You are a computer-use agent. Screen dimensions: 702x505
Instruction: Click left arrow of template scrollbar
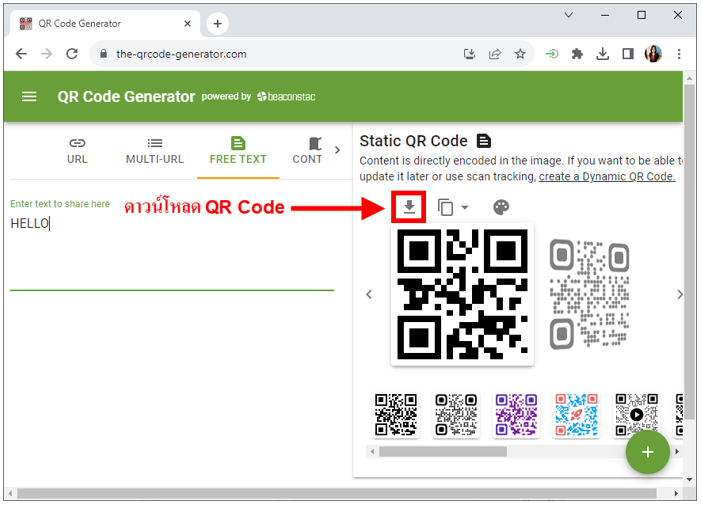point(372,452)
